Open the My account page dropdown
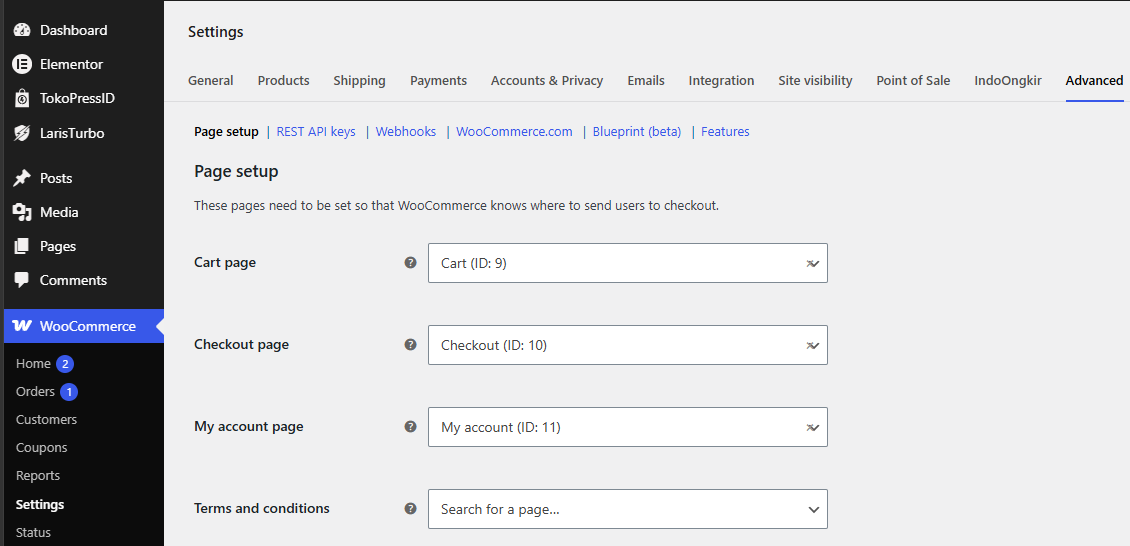This screenshot has width=1130, height=546. pyautogui.click(x=628, y=427)
